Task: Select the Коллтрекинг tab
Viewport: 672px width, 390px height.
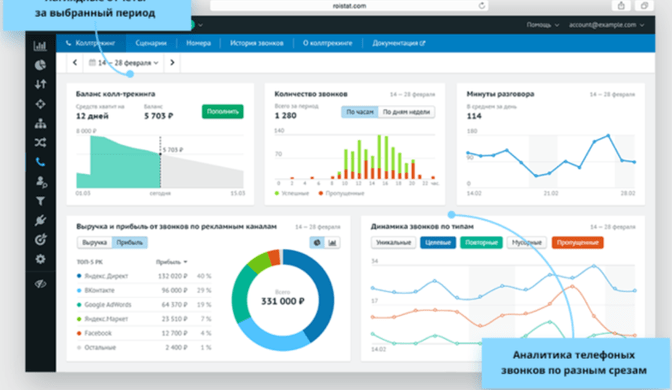Action: (x=91, y=43)
